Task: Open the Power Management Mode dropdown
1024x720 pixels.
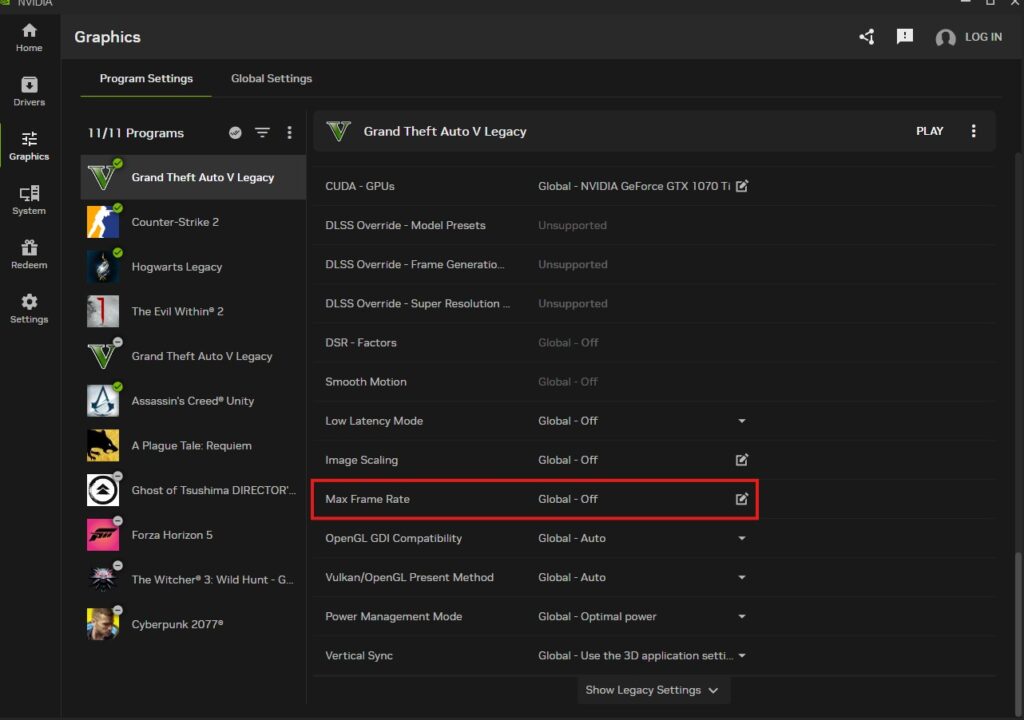Action: (741, 616)
